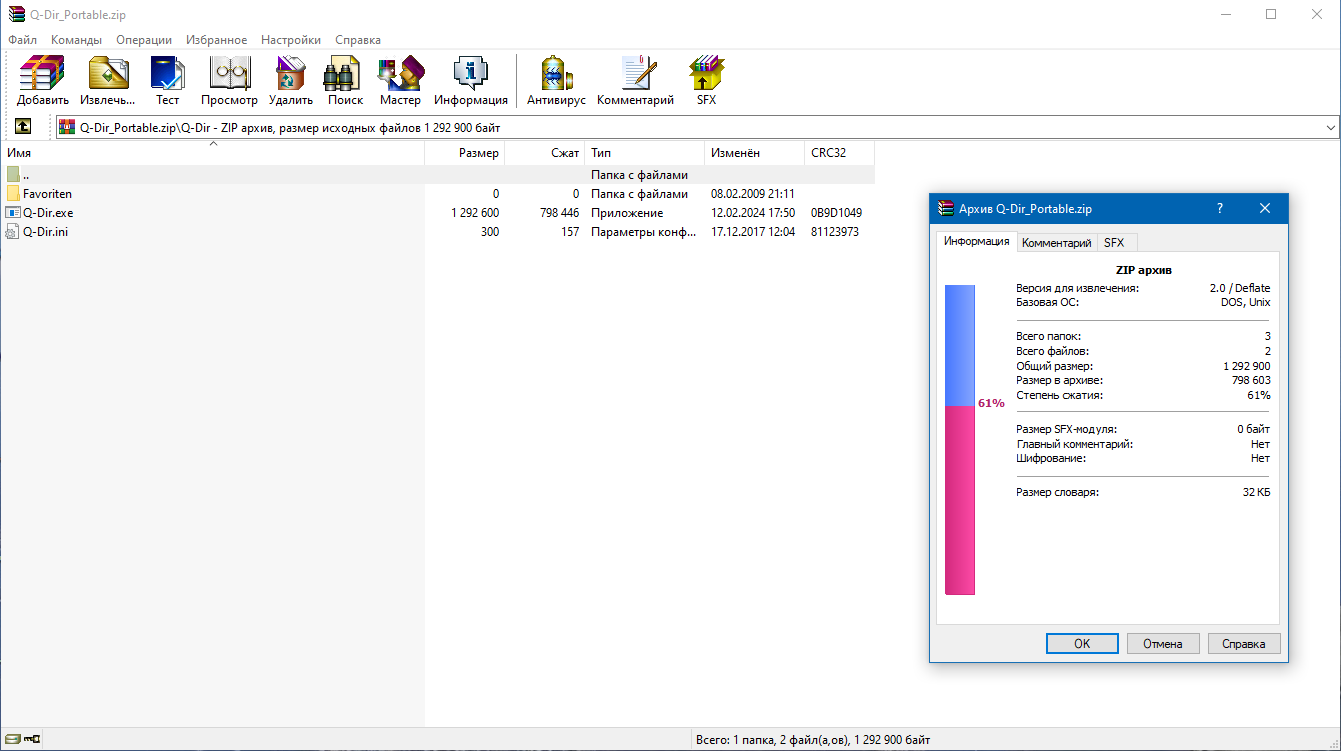The width and height of the screenshot is (1341, 751).
Task: Click date 12.02.2024 17:50
Action: point(753,213)
